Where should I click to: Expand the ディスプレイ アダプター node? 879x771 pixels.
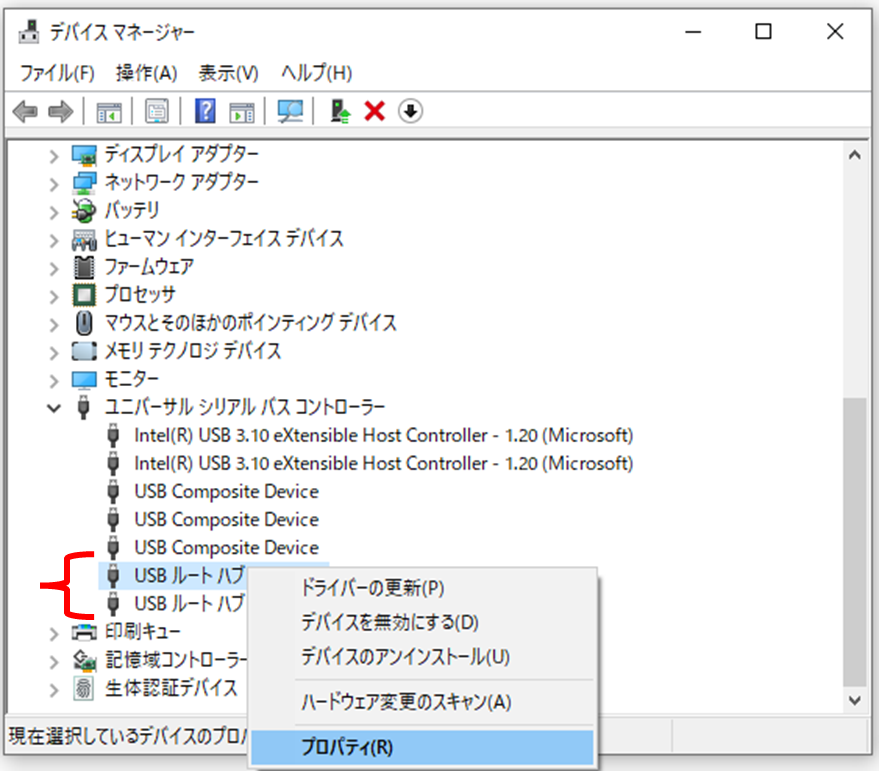[54, 156]
